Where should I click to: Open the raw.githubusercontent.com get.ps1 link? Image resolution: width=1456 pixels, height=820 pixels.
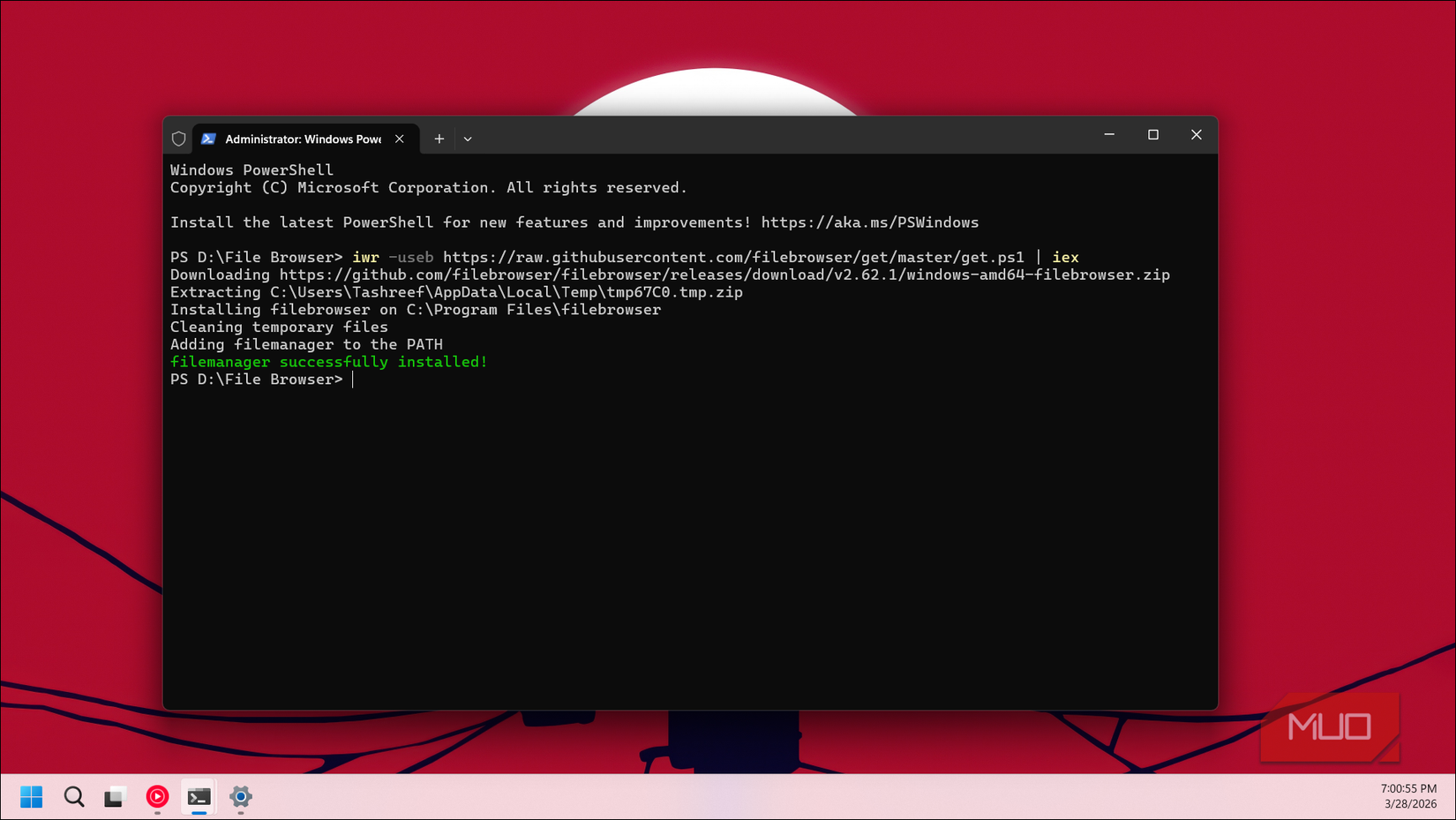(x=734, y=257)
